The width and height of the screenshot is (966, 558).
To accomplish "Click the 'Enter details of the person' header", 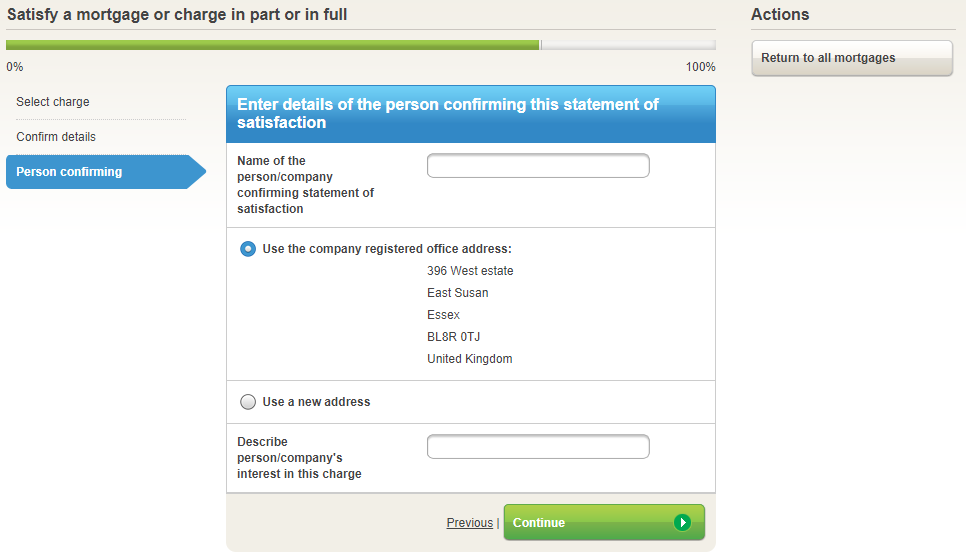I will point(447,113).
